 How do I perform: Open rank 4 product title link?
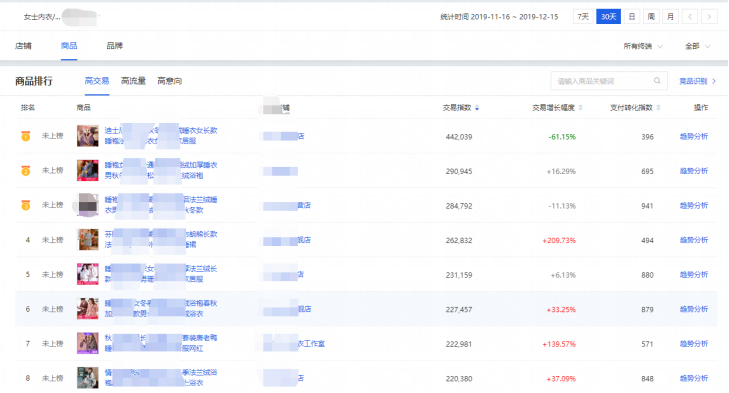pyautogui.click(x=161, y=239)
